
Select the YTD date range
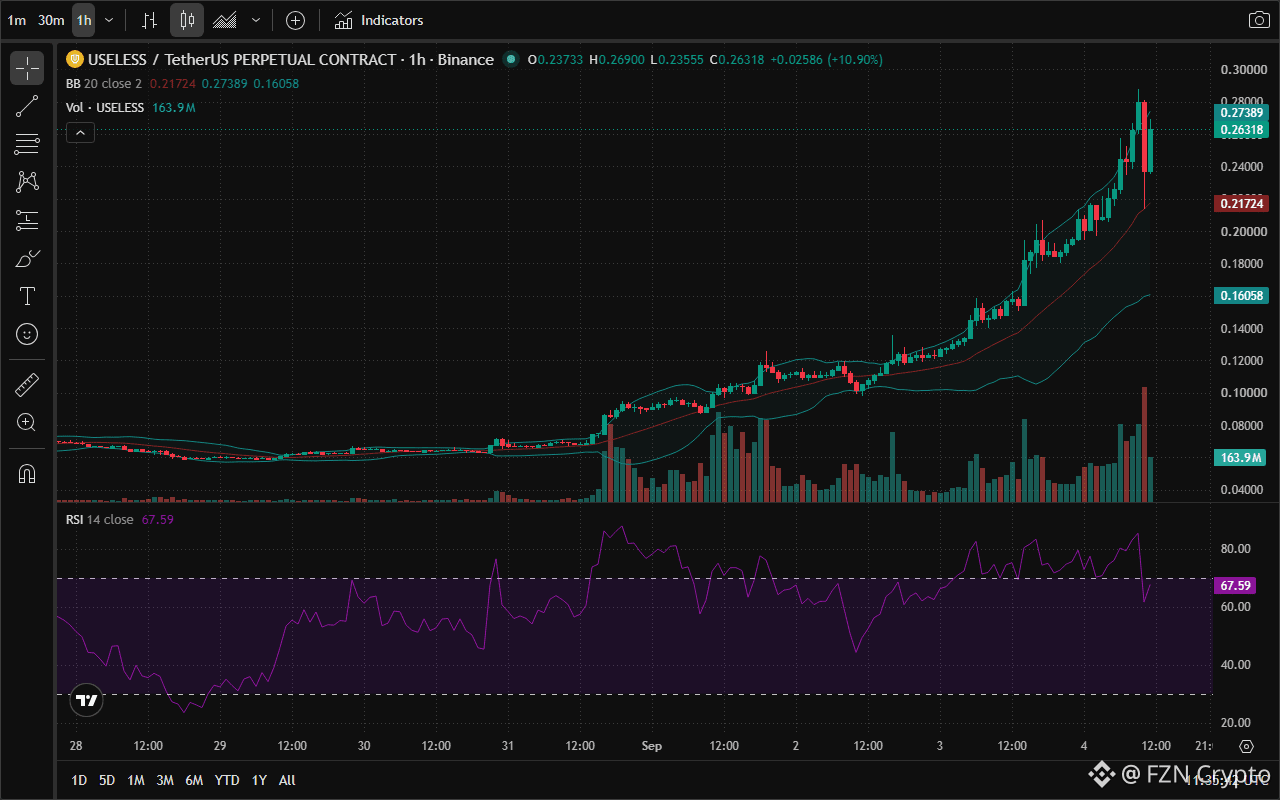click(x=227, y=780)
